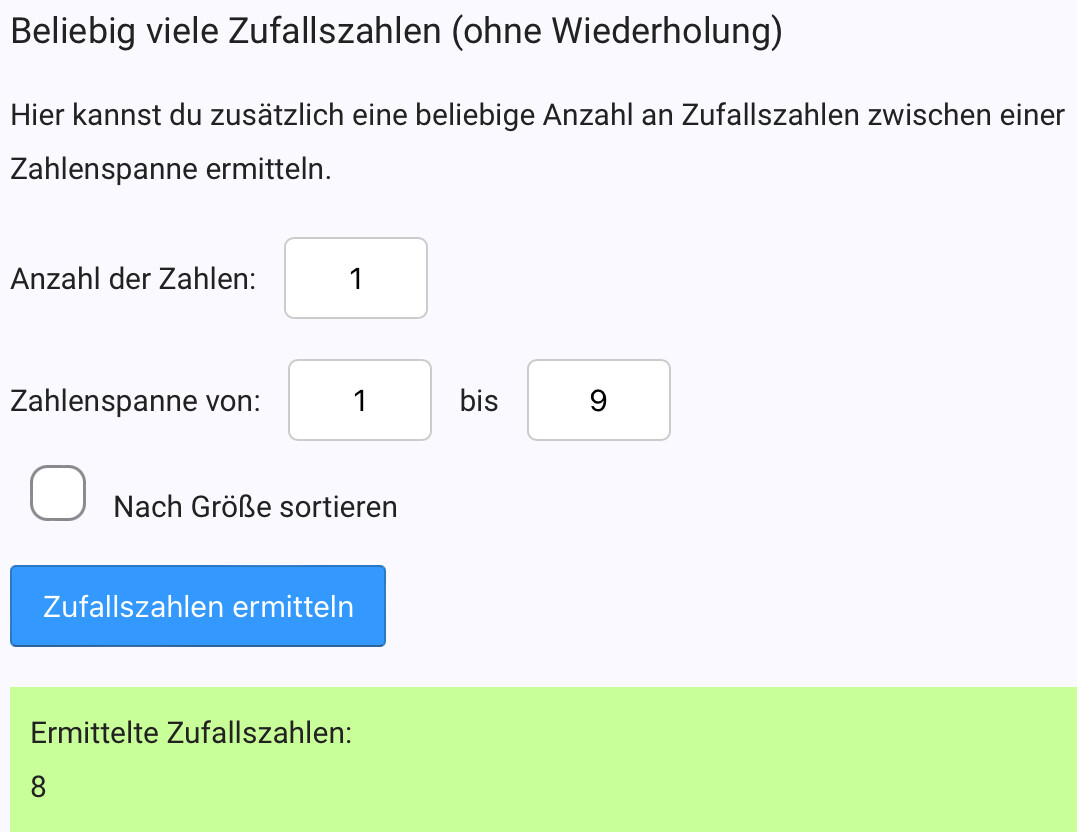Click the word Wiederholung in the heading
The height and width of the screenshot is (832, 1077).
pyautogui.click(x=661, y=31)
